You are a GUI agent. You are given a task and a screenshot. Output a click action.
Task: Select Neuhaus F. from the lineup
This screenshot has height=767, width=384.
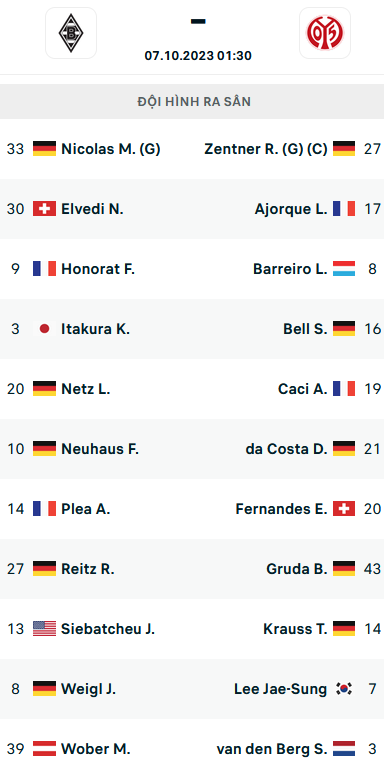point(100,449)
